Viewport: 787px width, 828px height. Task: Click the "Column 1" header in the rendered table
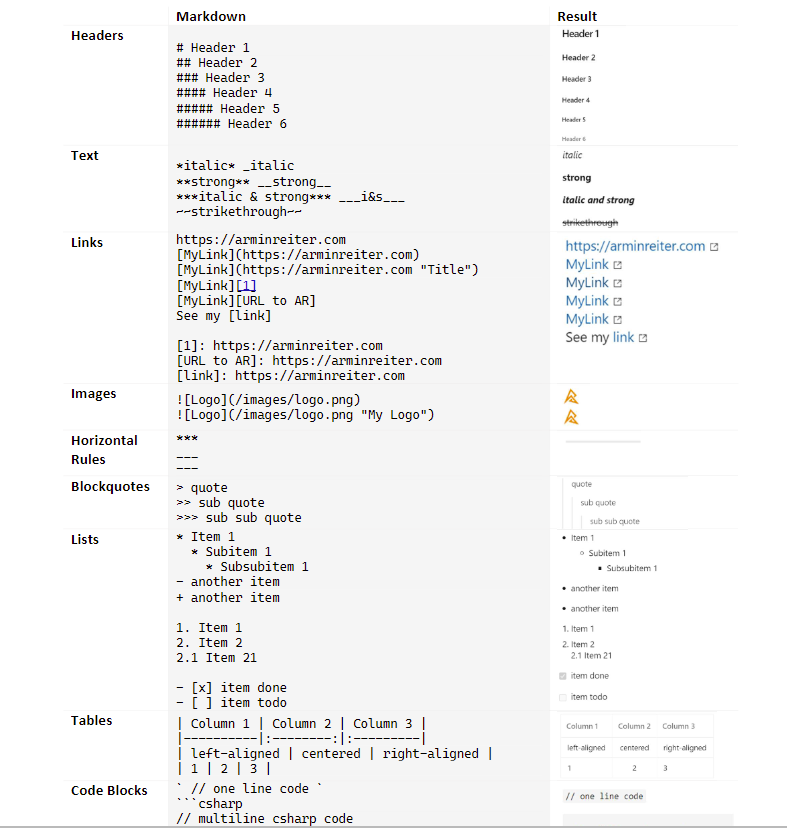[x=582, y=726]
